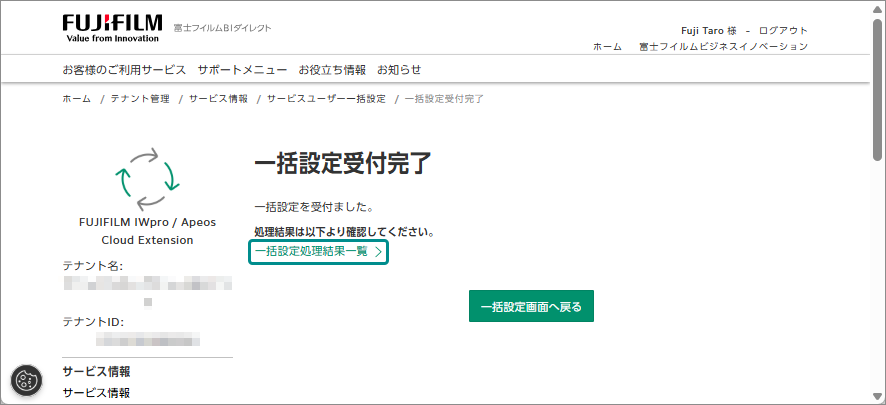Click 一括設定画面へ戻る button
Image resolution: width=886 pixels, height=405 pixels.
pos(531,306)
